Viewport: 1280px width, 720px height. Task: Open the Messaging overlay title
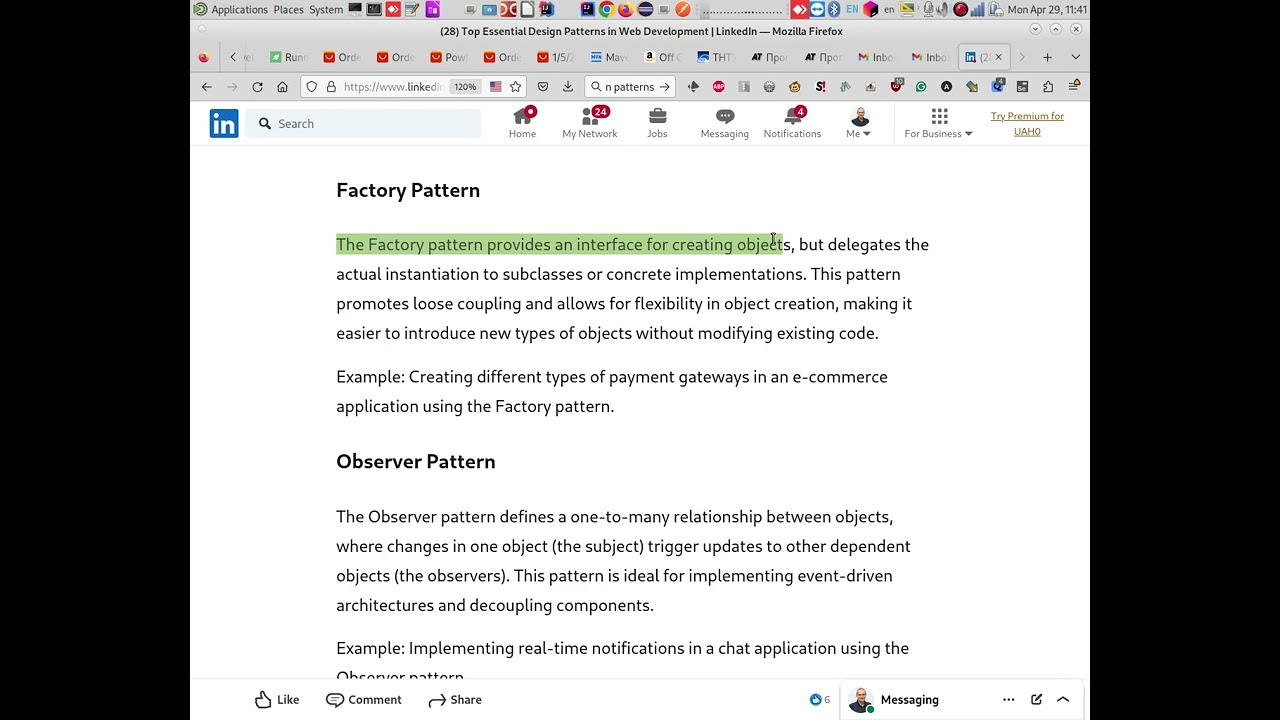click(x=909, y=700)
